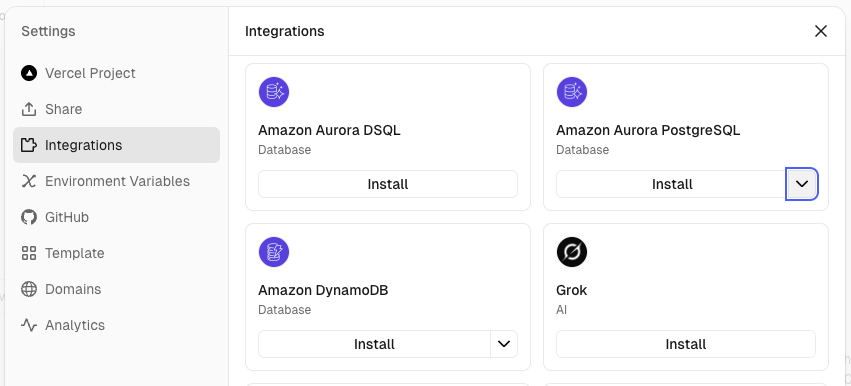851x386 pixels.
Task: Click the AI label under Grok
Action: pyautogui.click(x=561, y=310)
